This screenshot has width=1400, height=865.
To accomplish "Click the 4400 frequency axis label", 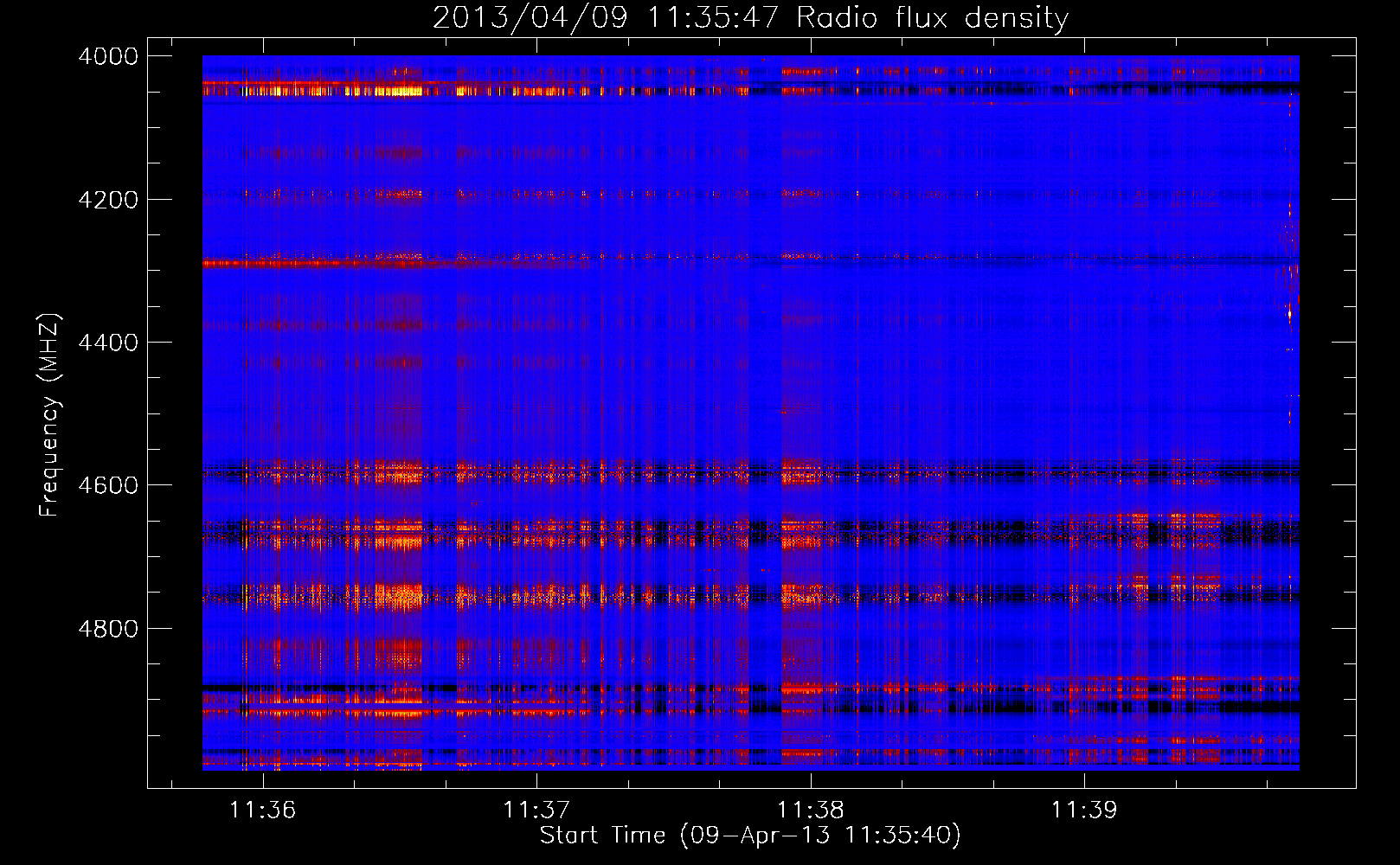I will (x=108, y=343).
